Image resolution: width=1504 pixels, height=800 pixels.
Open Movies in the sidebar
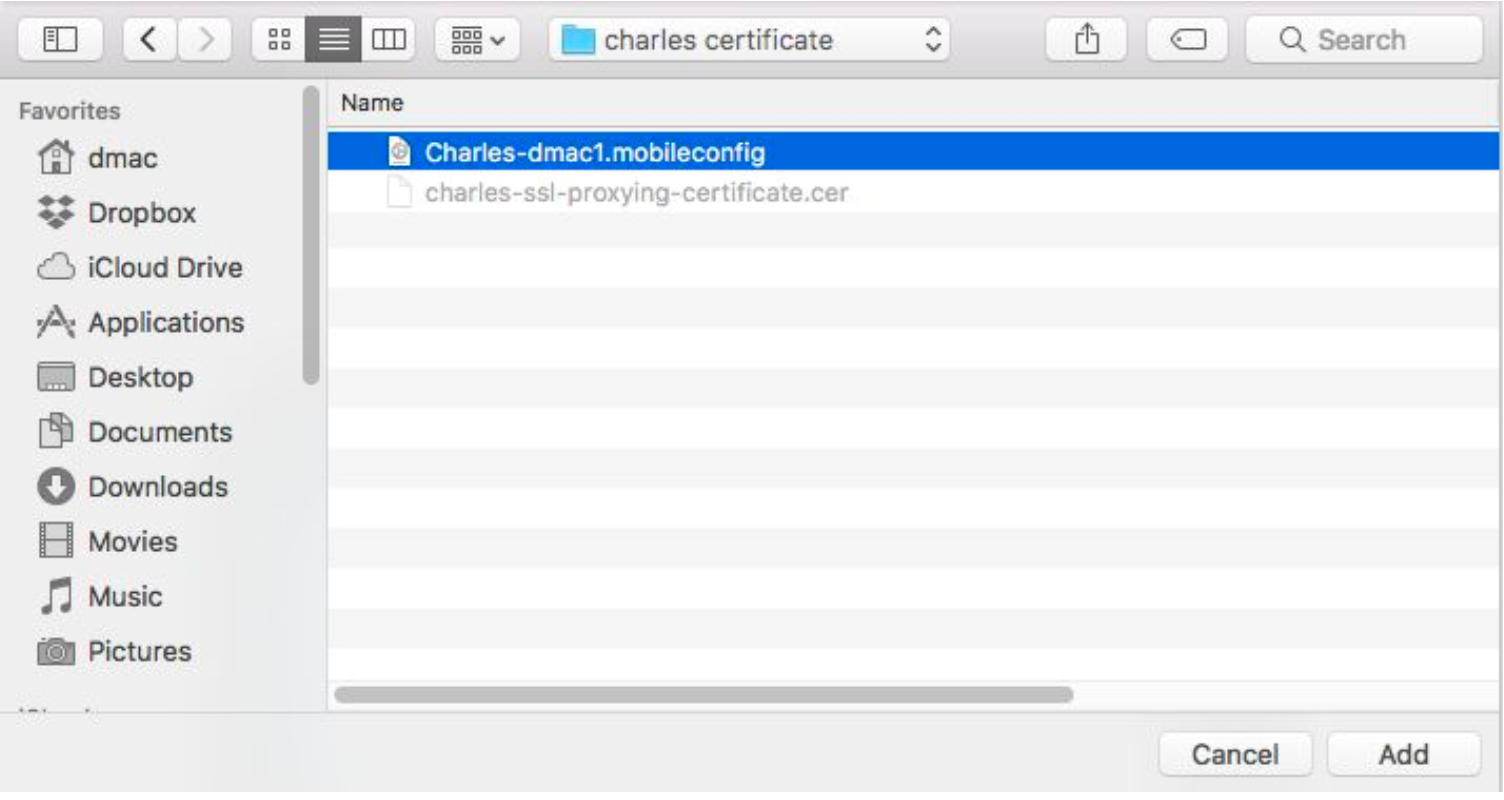point(107,541)
